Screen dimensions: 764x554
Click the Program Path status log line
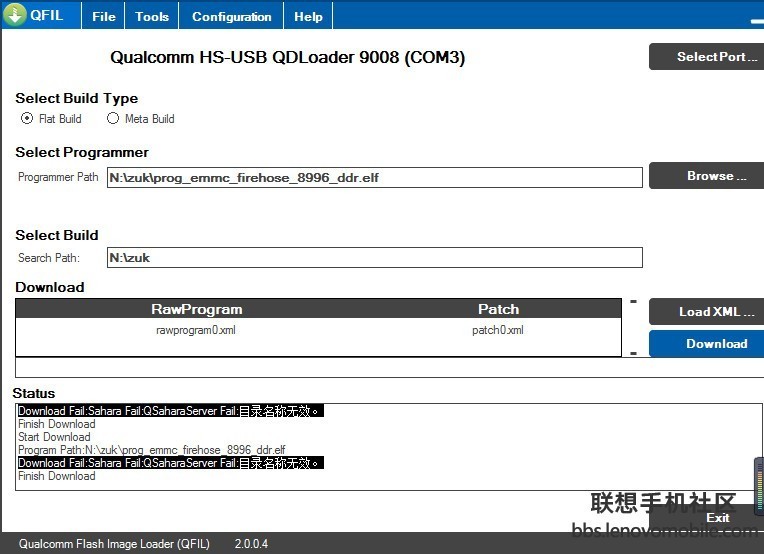click(x=152, y=450)
